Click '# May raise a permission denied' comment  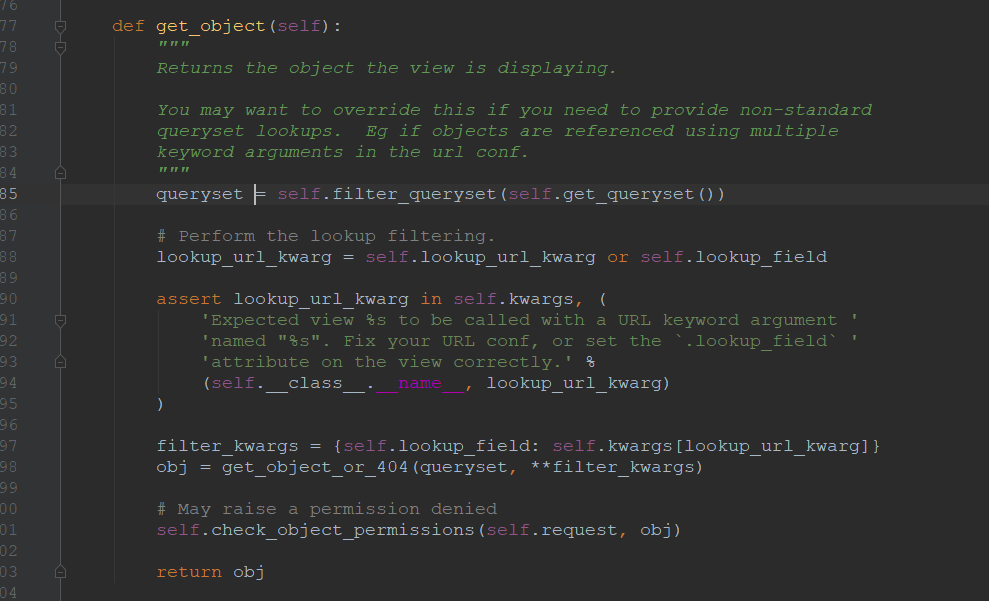pyautogui.click(x=327, y=509)
